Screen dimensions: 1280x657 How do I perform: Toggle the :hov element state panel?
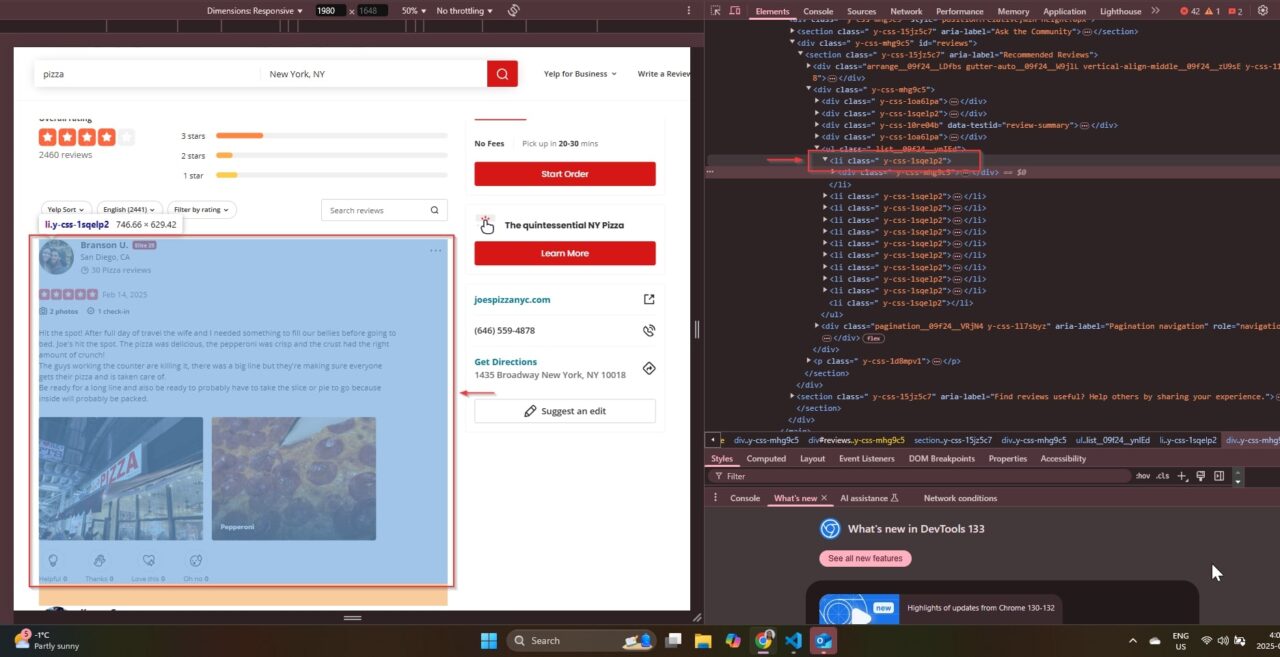1143,476
